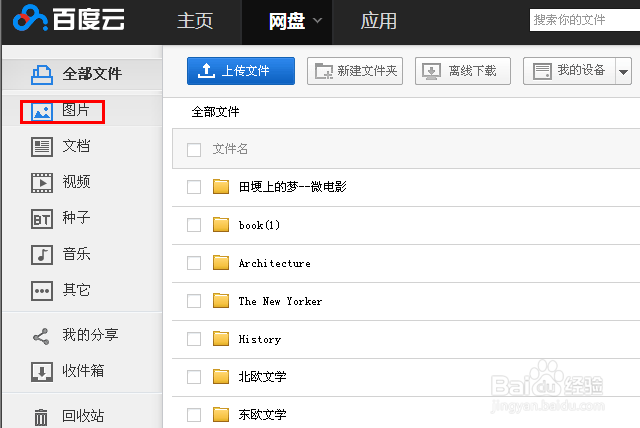Select 种子 label in the sidebar
This screenshot has height=428, width=640.
(x=76, y=217)
